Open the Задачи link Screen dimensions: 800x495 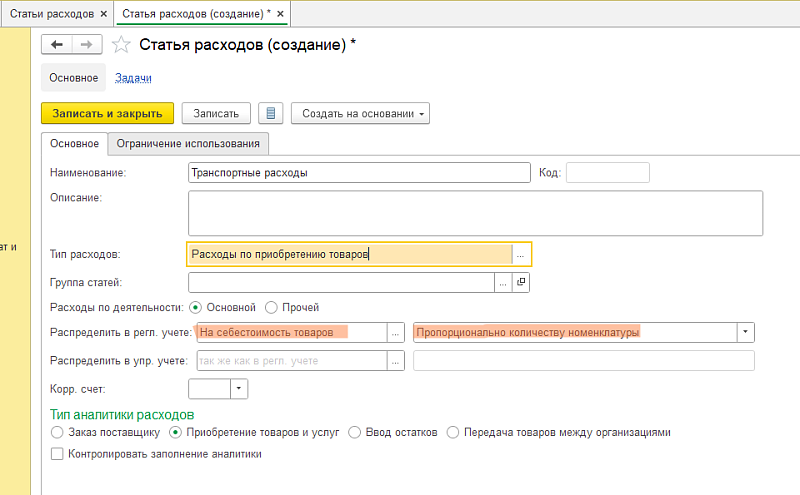(x=133, y=77)
